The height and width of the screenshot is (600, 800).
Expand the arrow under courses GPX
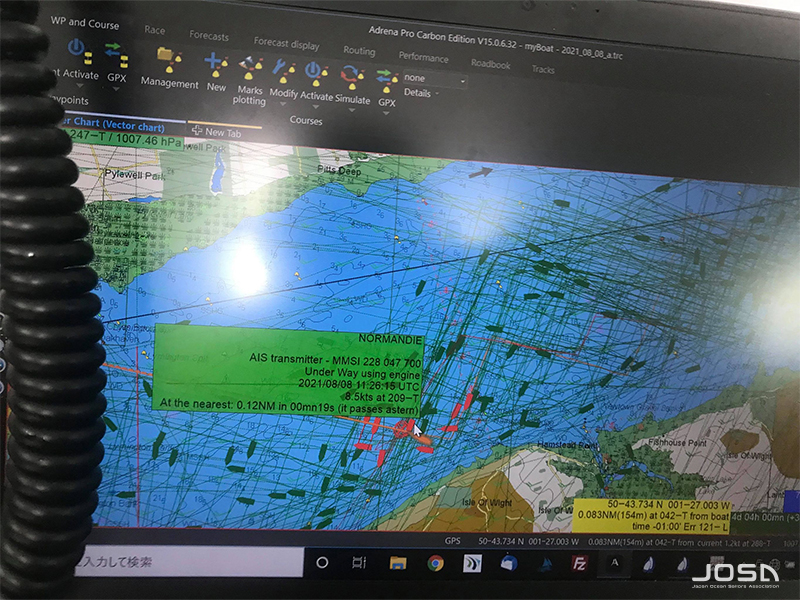tap(386, 113)
